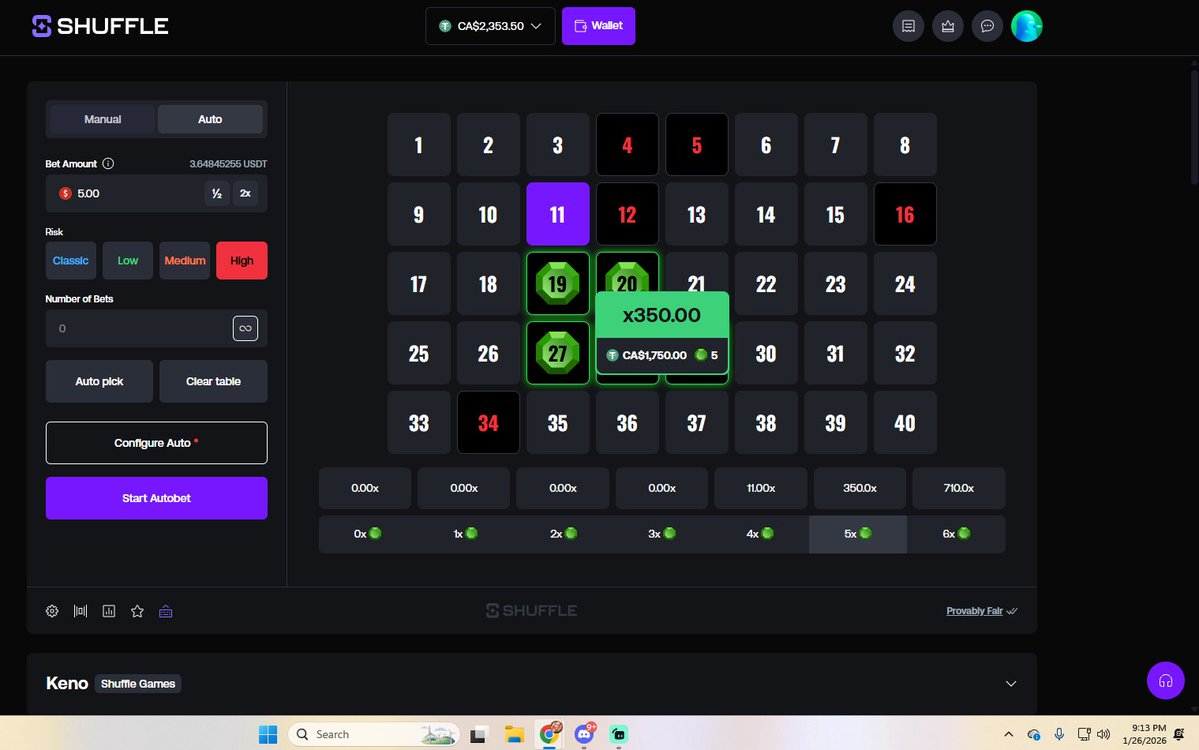Select Keno tile 8
Viewport: 1199px width, 750px height.
coord(905,144)
